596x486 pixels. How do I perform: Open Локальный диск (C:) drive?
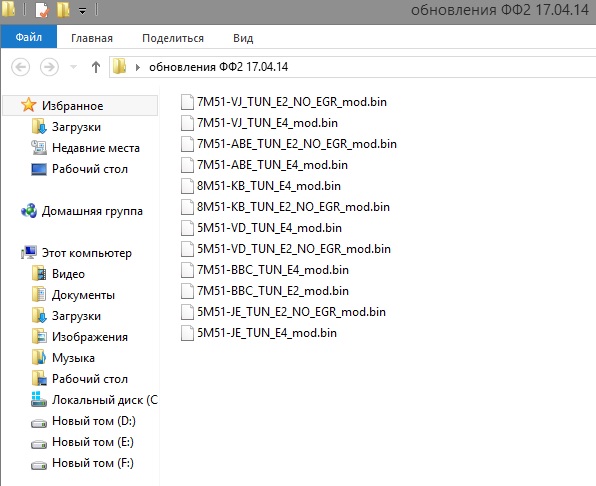coord(105,400)
